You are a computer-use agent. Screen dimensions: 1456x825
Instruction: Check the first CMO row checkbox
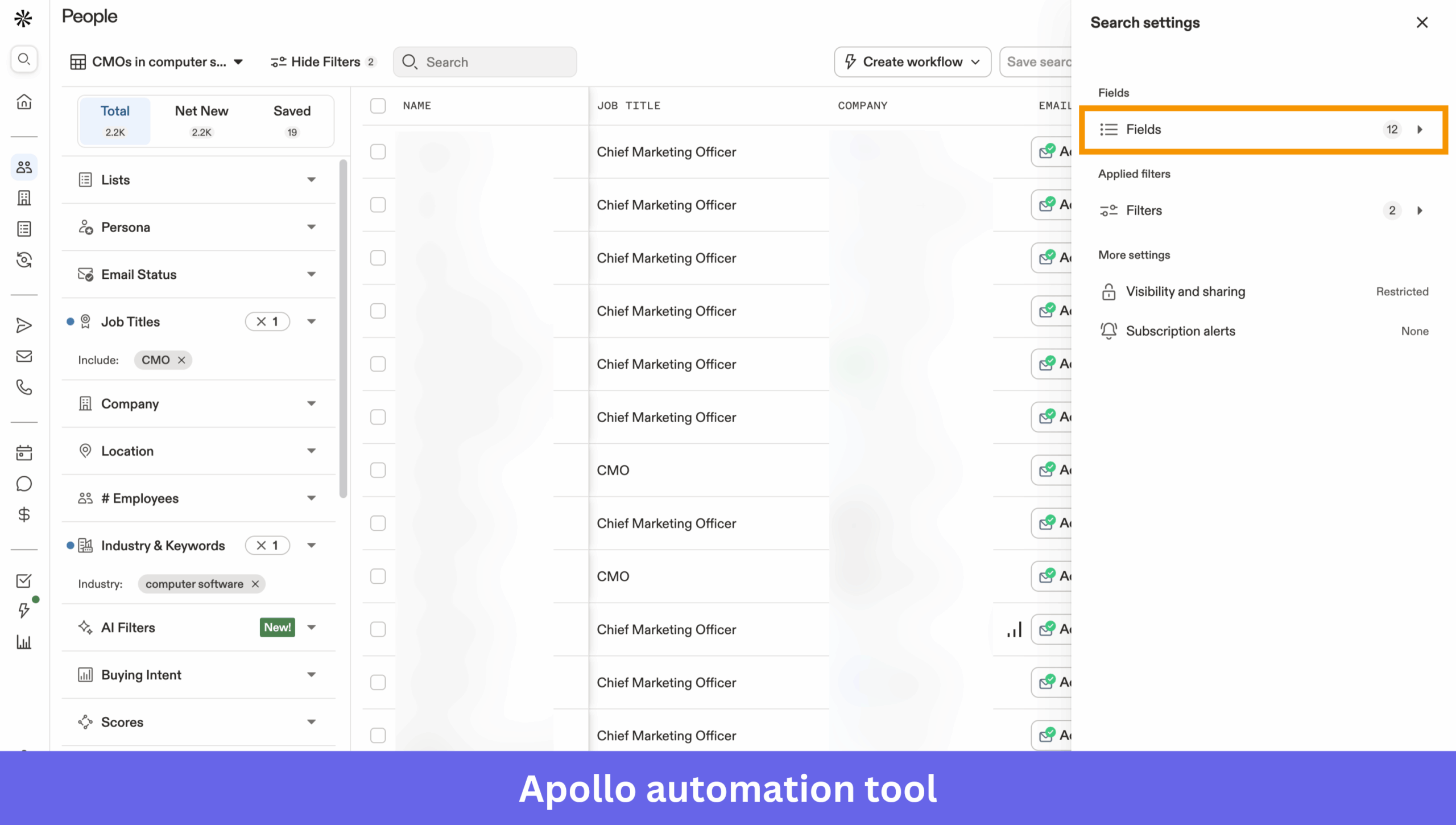click(378, 470)
